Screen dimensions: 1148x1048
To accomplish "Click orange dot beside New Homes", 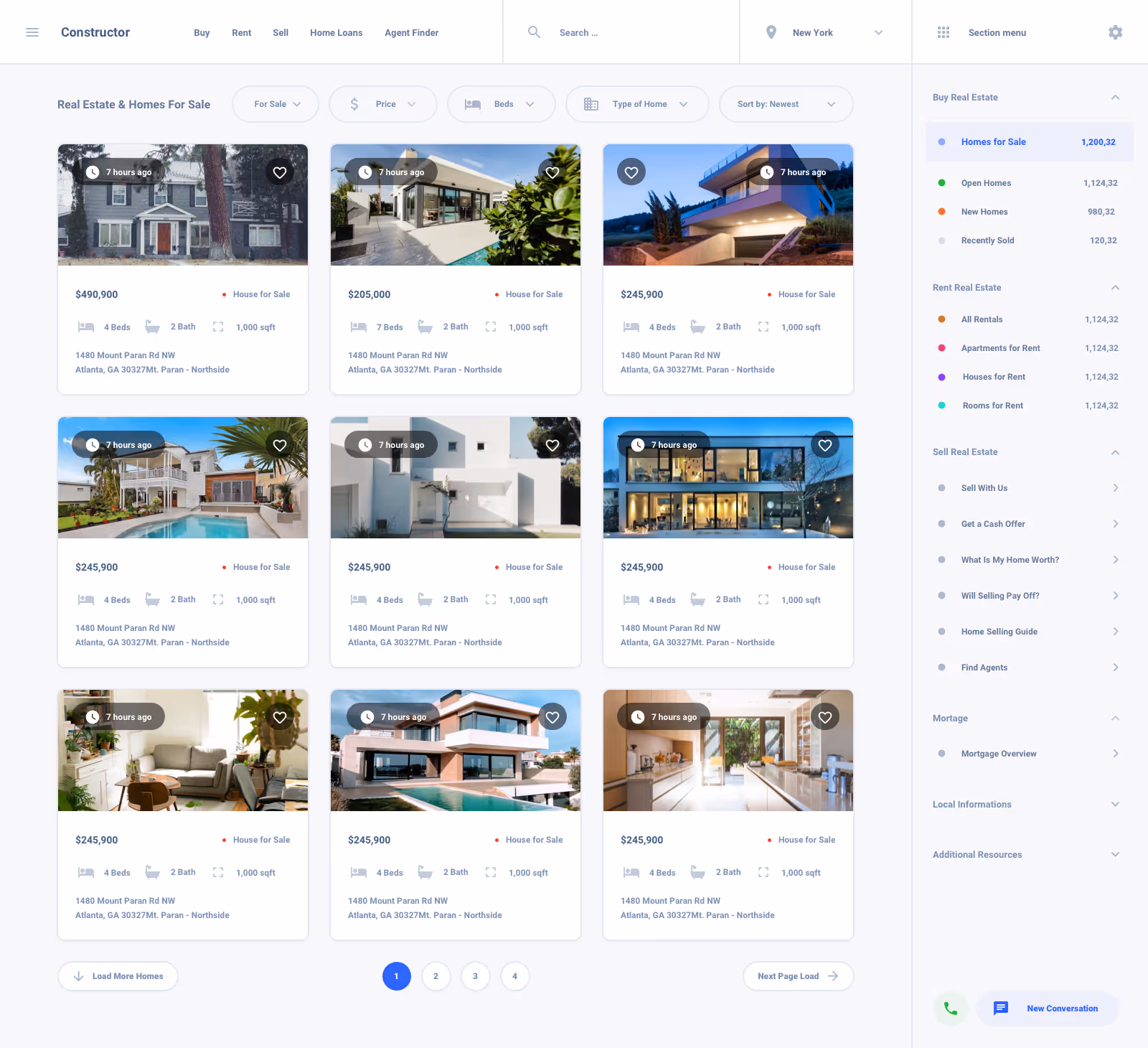I will point(941,212).
